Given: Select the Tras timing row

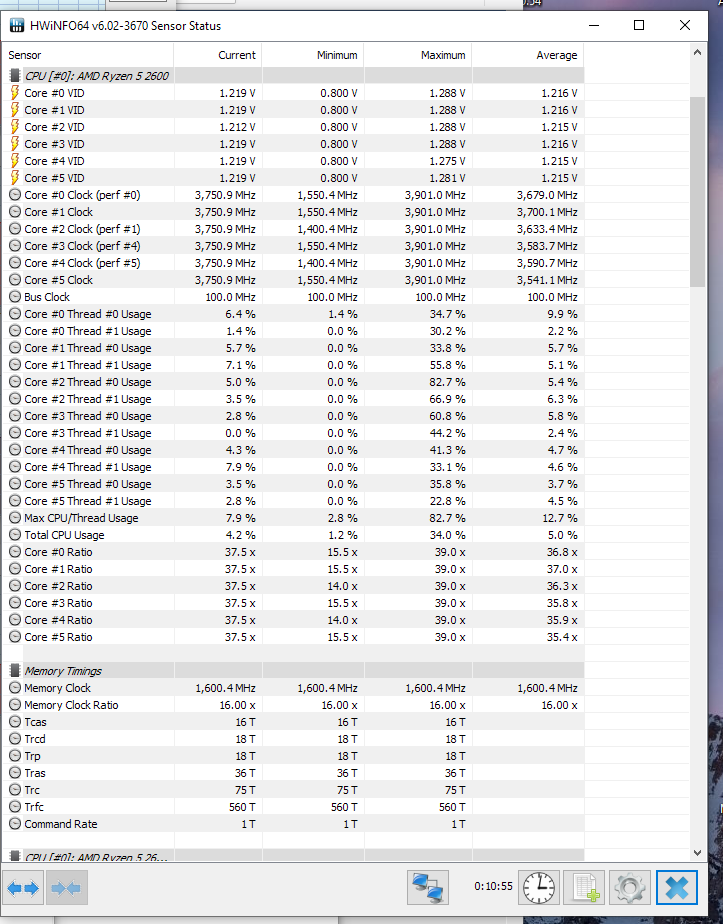Looking at the screenshot, I should [293, 773].
